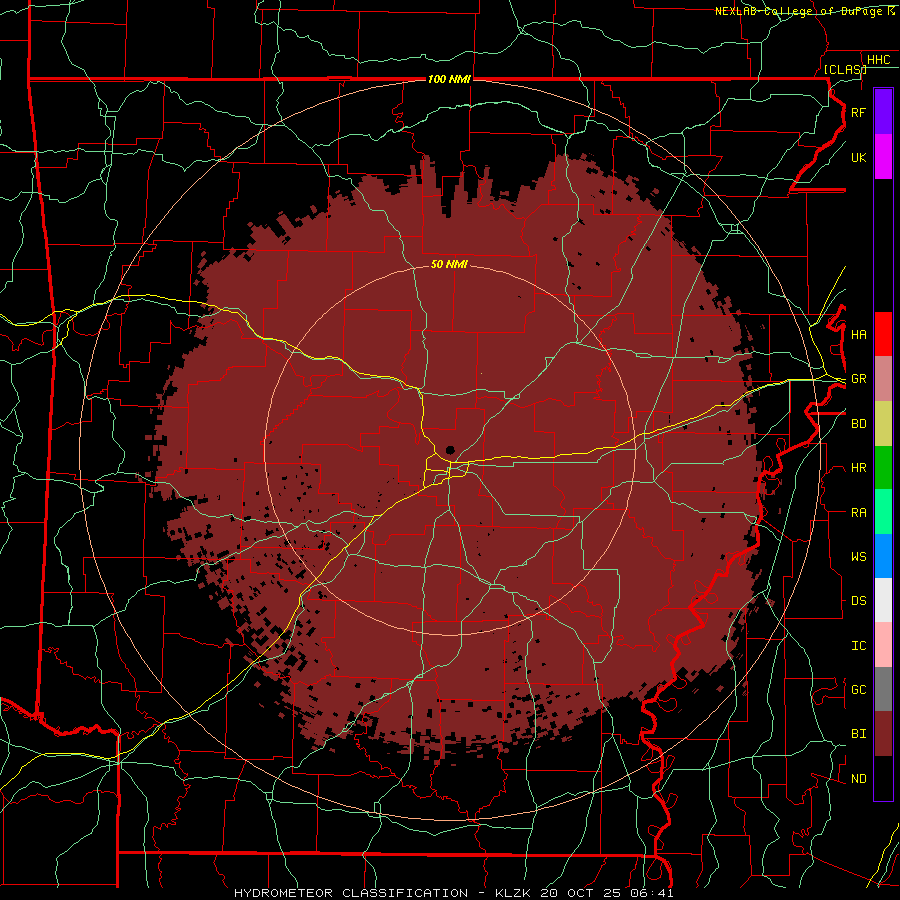Click the ND legend label
Screen dimensions: 900x900
pos(858,779)
